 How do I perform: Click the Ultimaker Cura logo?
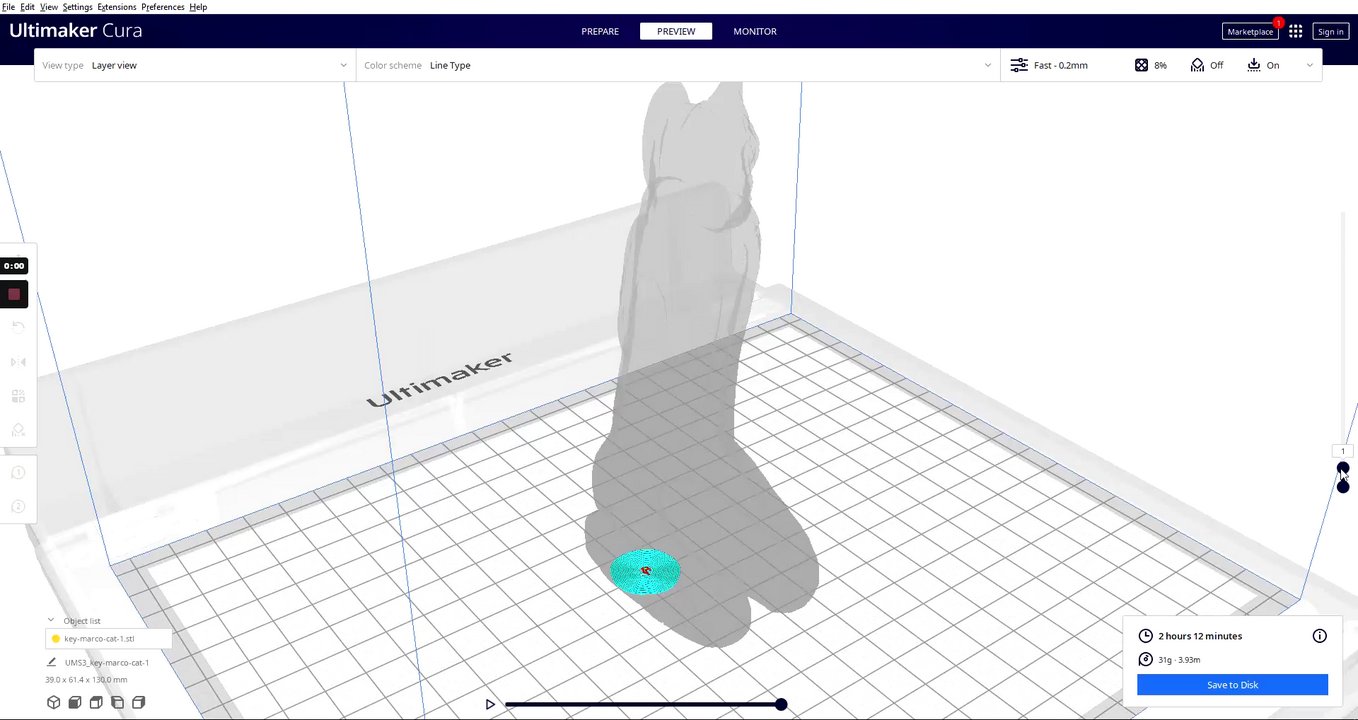point(76,31)
